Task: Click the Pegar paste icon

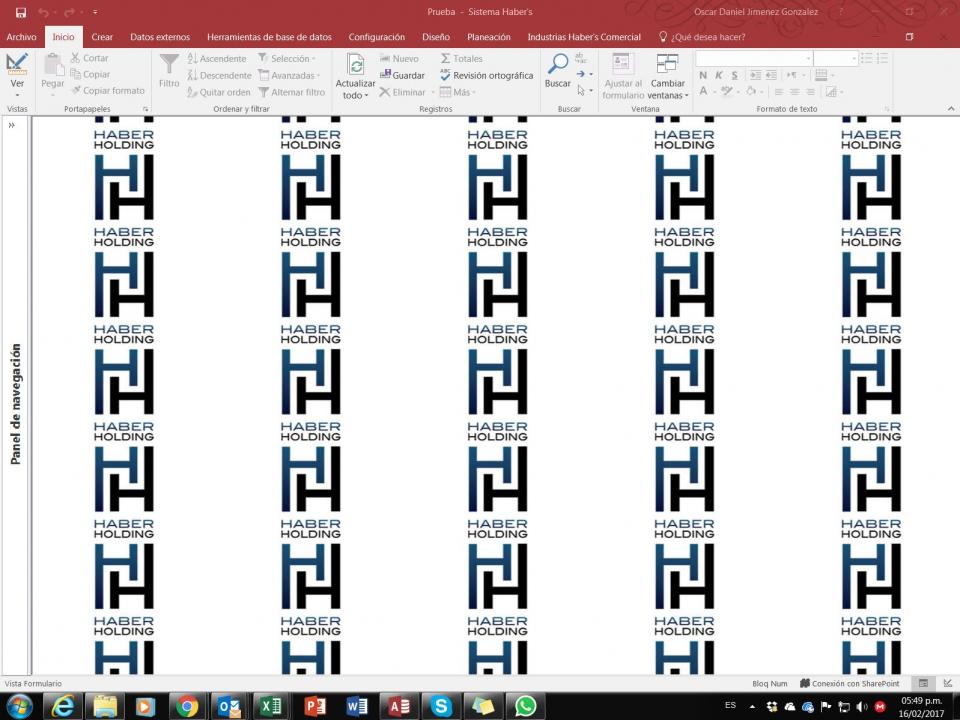Action: coord(53,65)
